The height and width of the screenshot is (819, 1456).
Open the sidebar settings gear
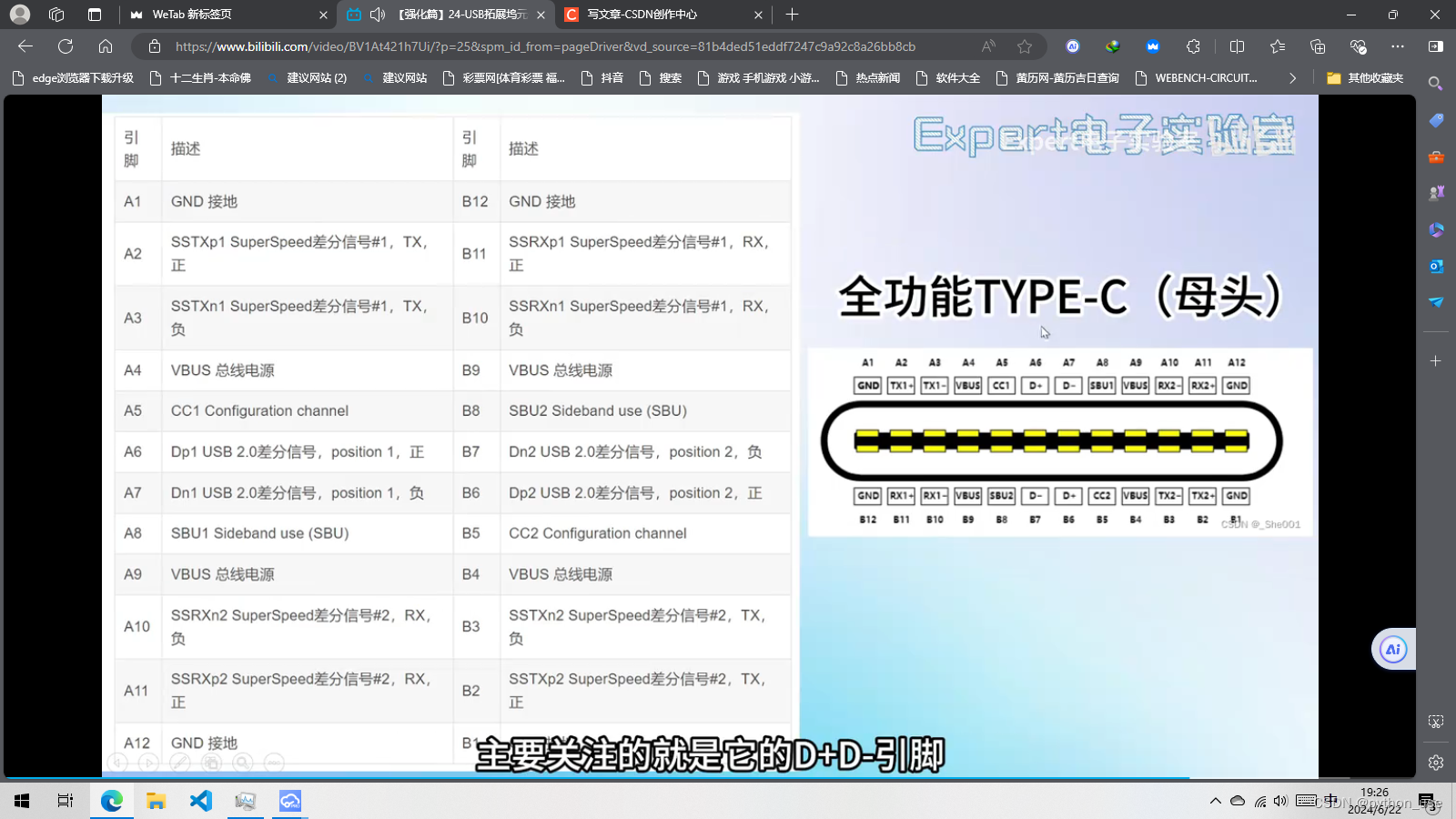click(x=1436, y=763)
